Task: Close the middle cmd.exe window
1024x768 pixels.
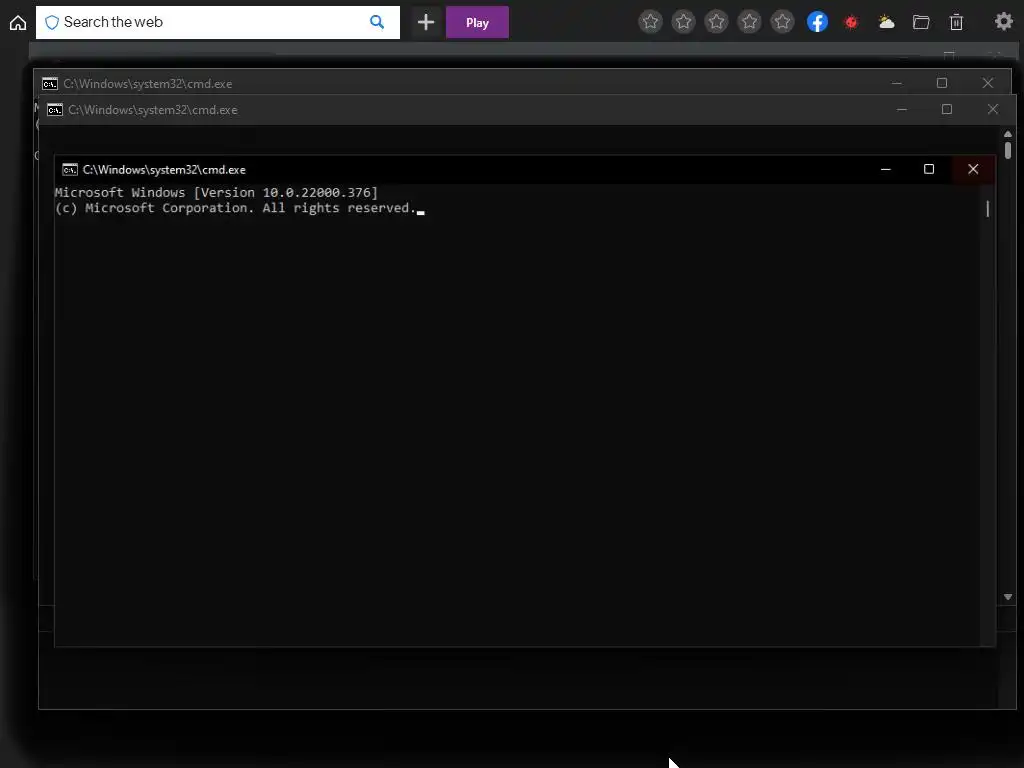Action: tap(993, 109)
